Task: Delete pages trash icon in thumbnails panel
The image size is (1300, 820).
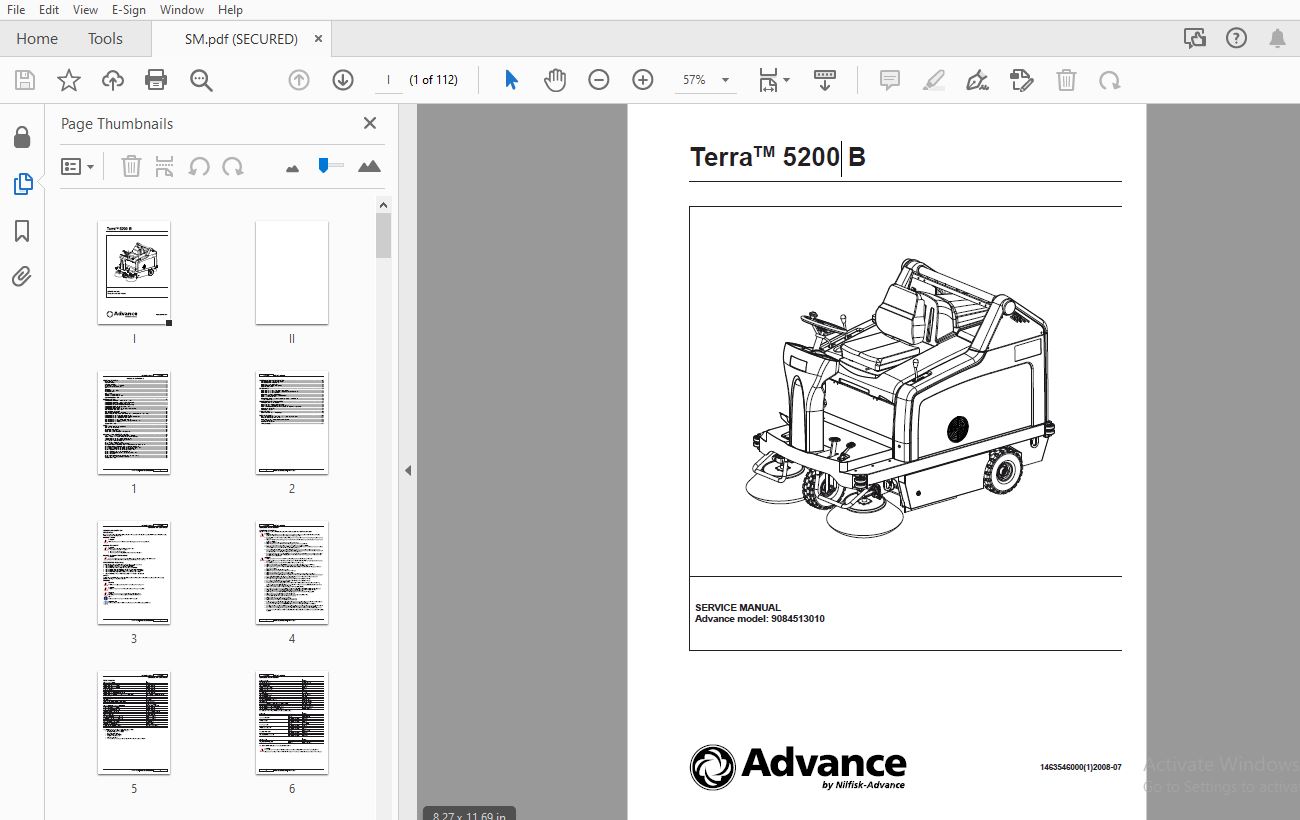Action: point(131,166)
